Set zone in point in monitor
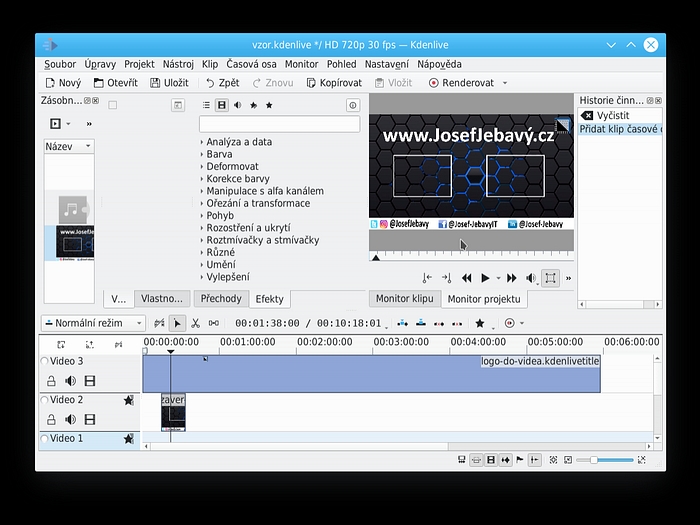This screenshot has height=525, width=700. (x=427, y=278)
